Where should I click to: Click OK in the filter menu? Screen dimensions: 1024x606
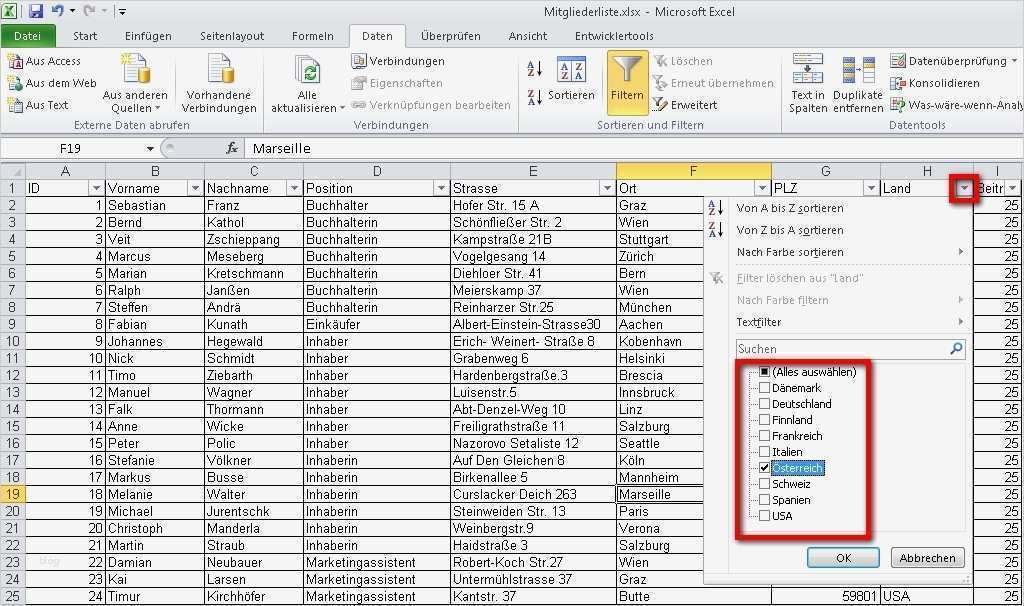[843, 558]
